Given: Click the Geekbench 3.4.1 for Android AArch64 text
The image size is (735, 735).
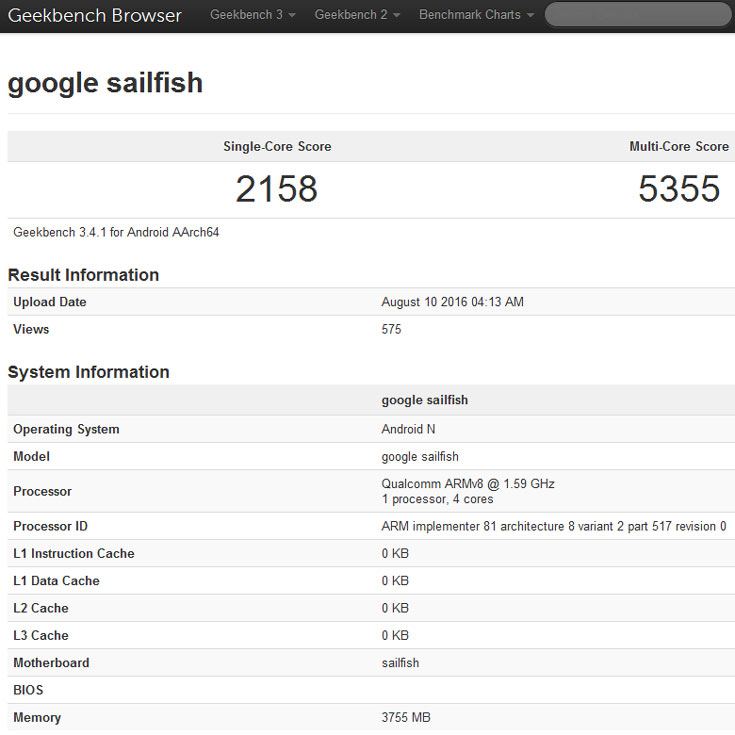Looking at the screenshot, I should [116, 232].
